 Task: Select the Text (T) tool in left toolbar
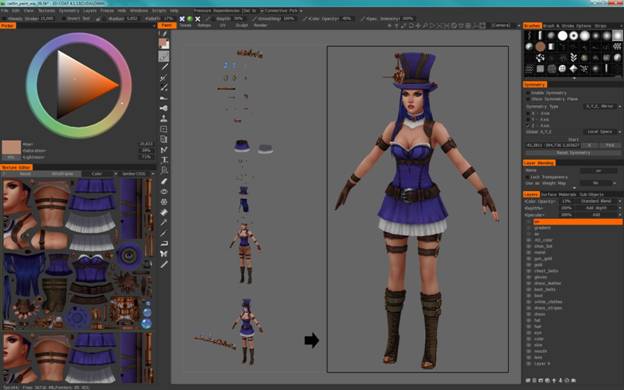tap(164, 160)
